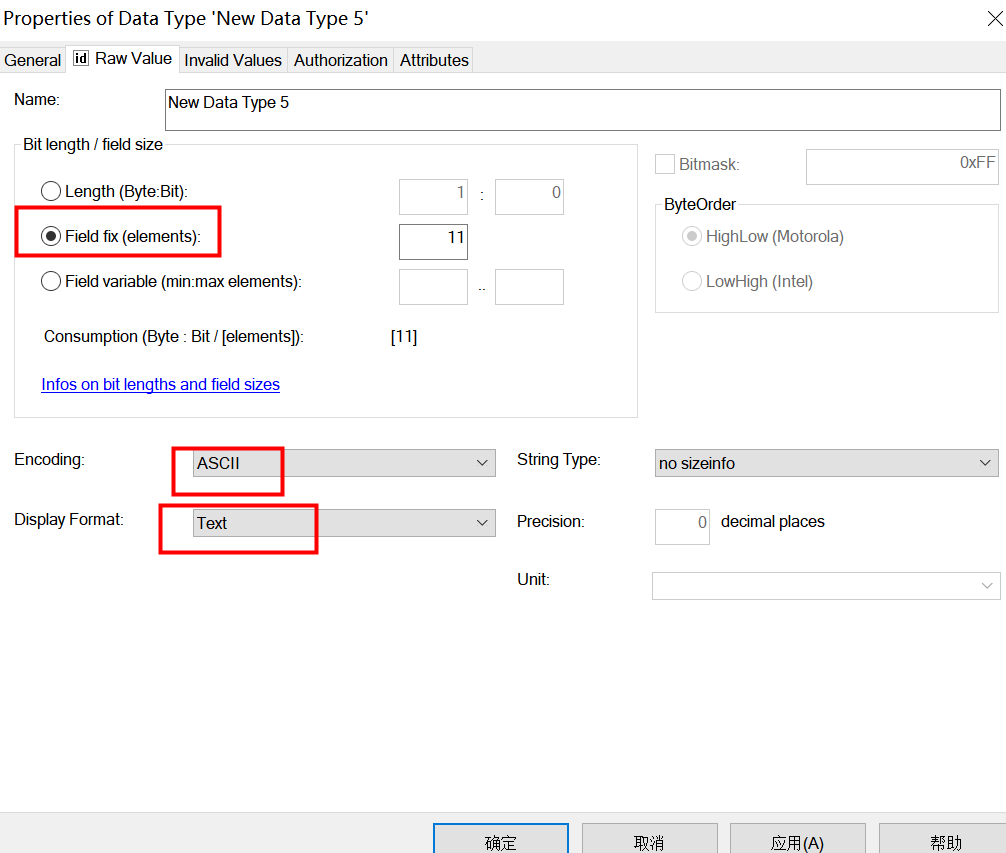Viewport: 1006px width, 853px height.
Task: Select the Length (Byte:Bit) radio button
Action: click(51, 191)
